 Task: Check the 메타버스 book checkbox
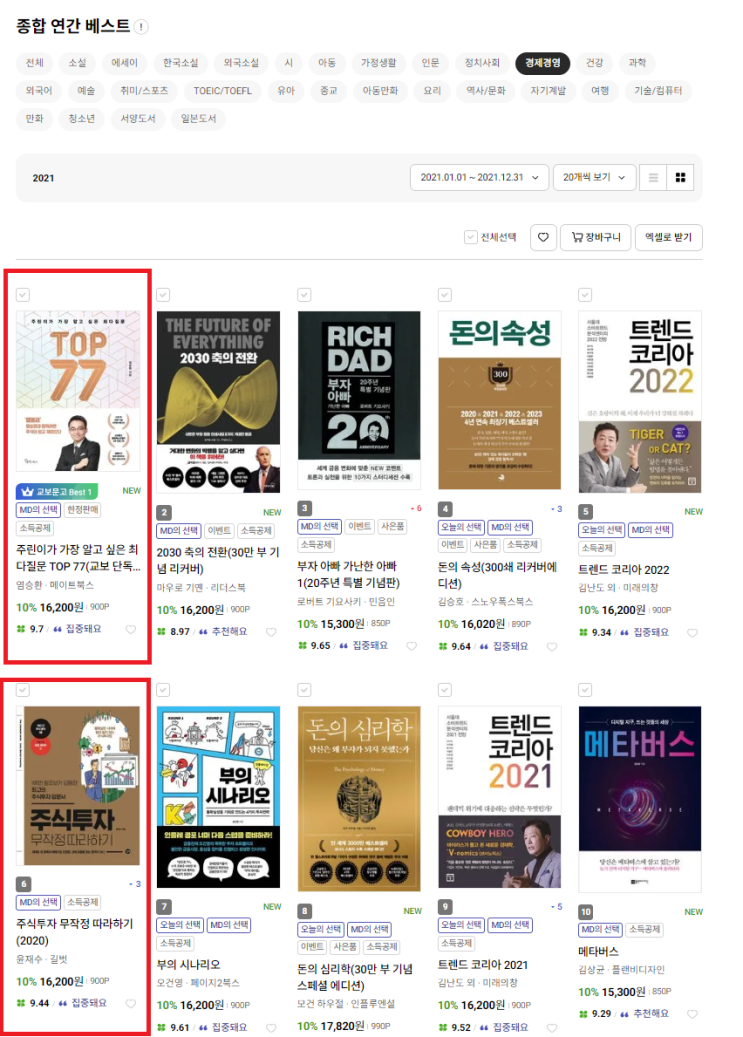click(x=585, y=690)
